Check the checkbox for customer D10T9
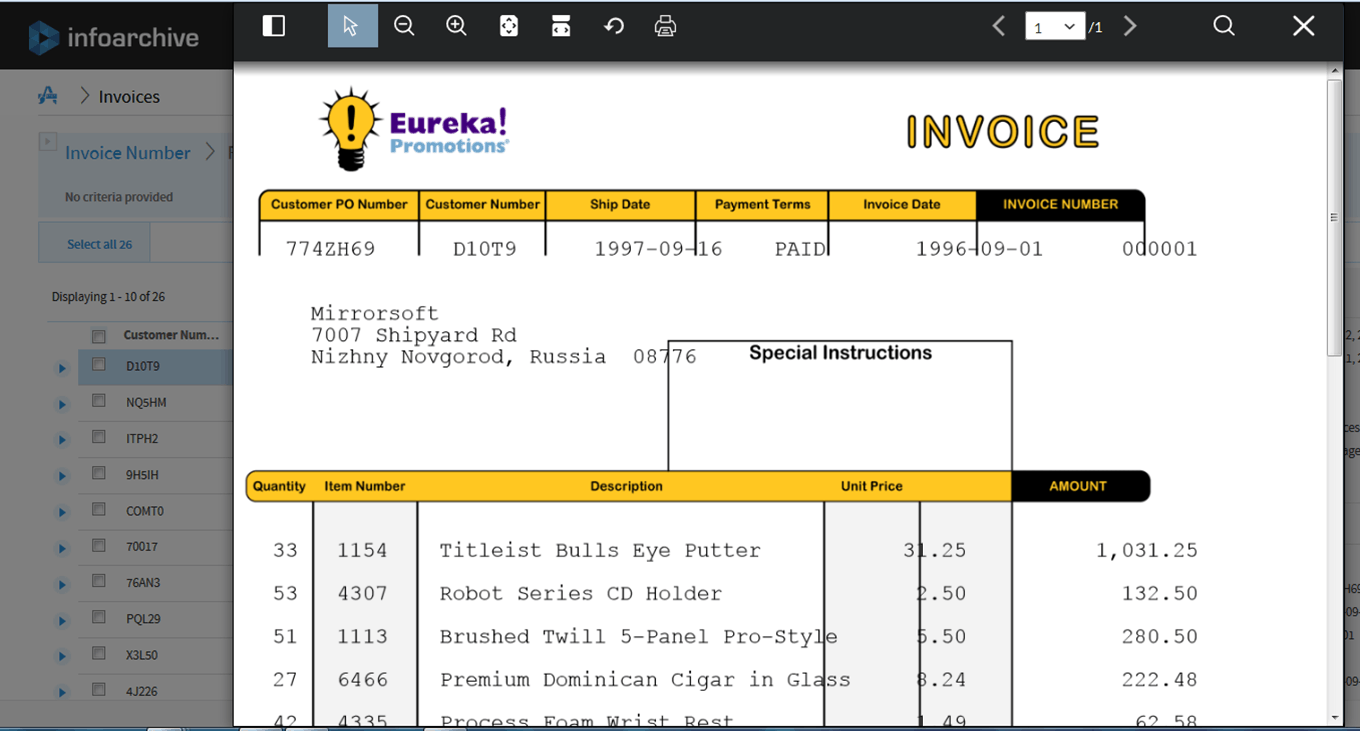 (97, 367)
